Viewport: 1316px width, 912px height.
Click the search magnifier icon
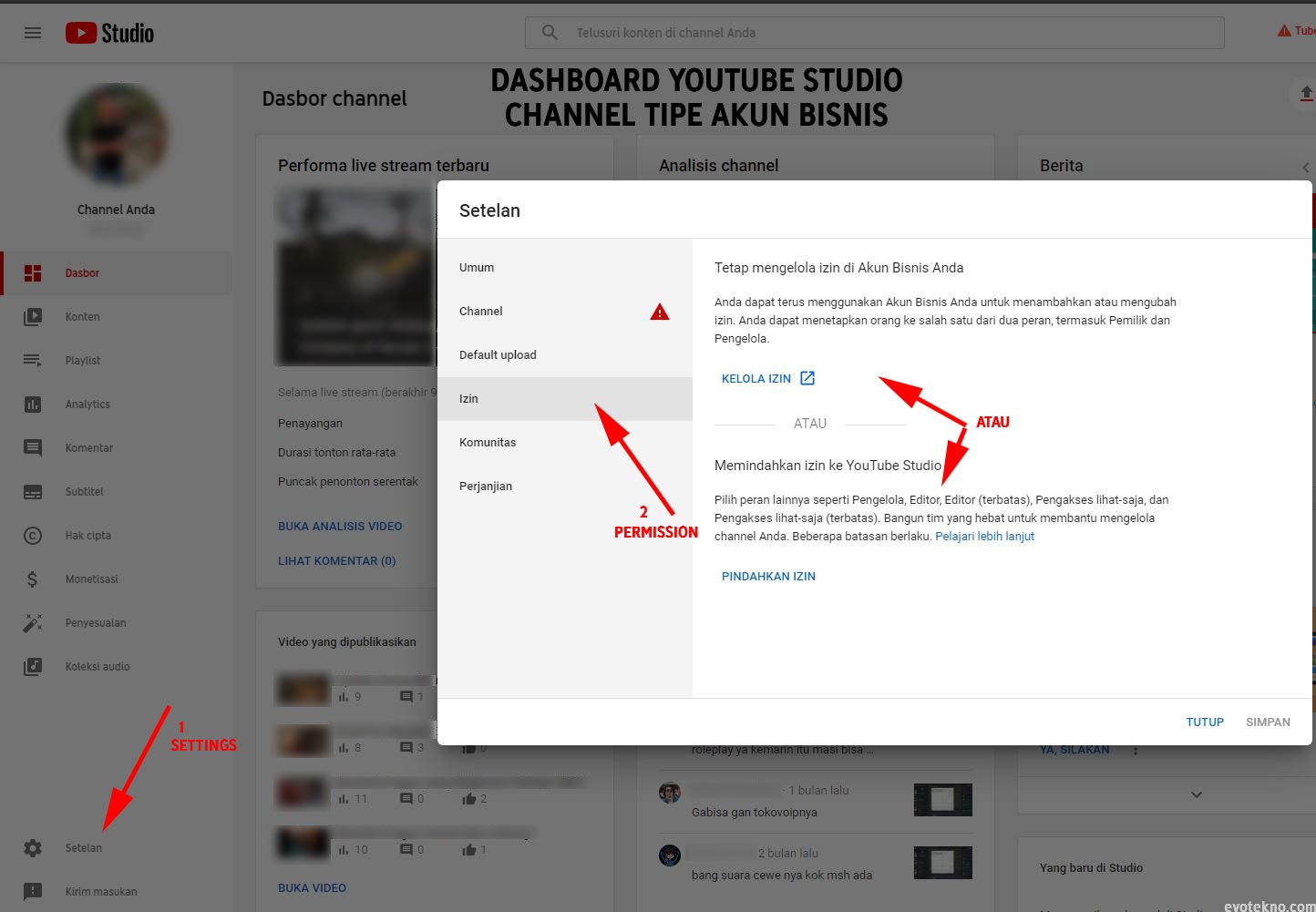tap(550, 33)
